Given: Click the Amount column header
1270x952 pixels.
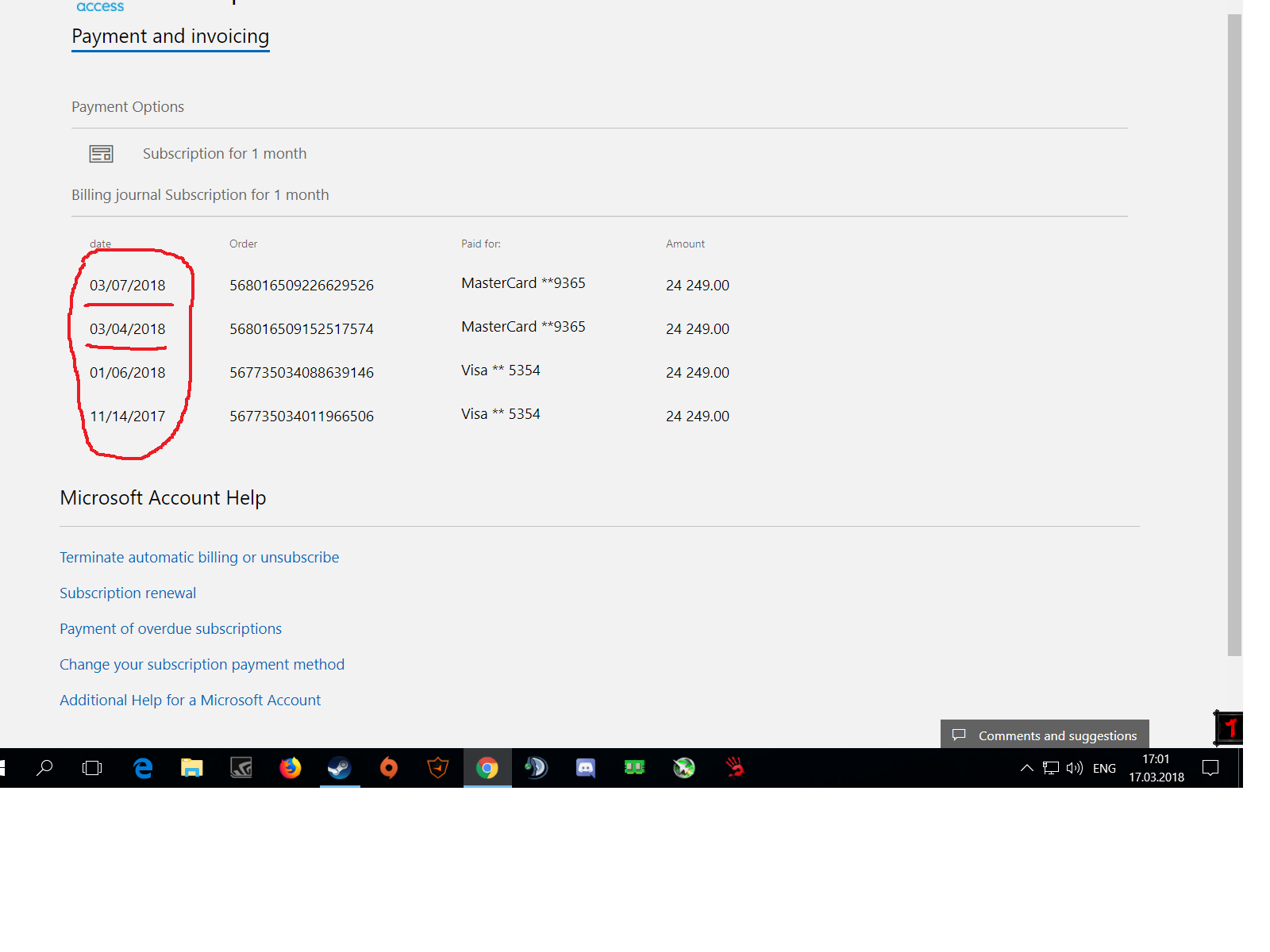Looking at the screenshot, I should (x=685, y=244).
